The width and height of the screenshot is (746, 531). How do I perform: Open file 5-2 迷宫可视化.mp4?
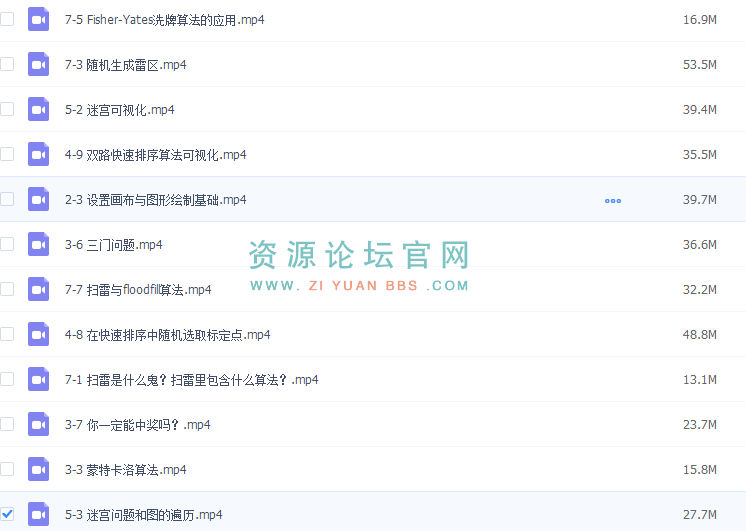click(x=119, y=110)
